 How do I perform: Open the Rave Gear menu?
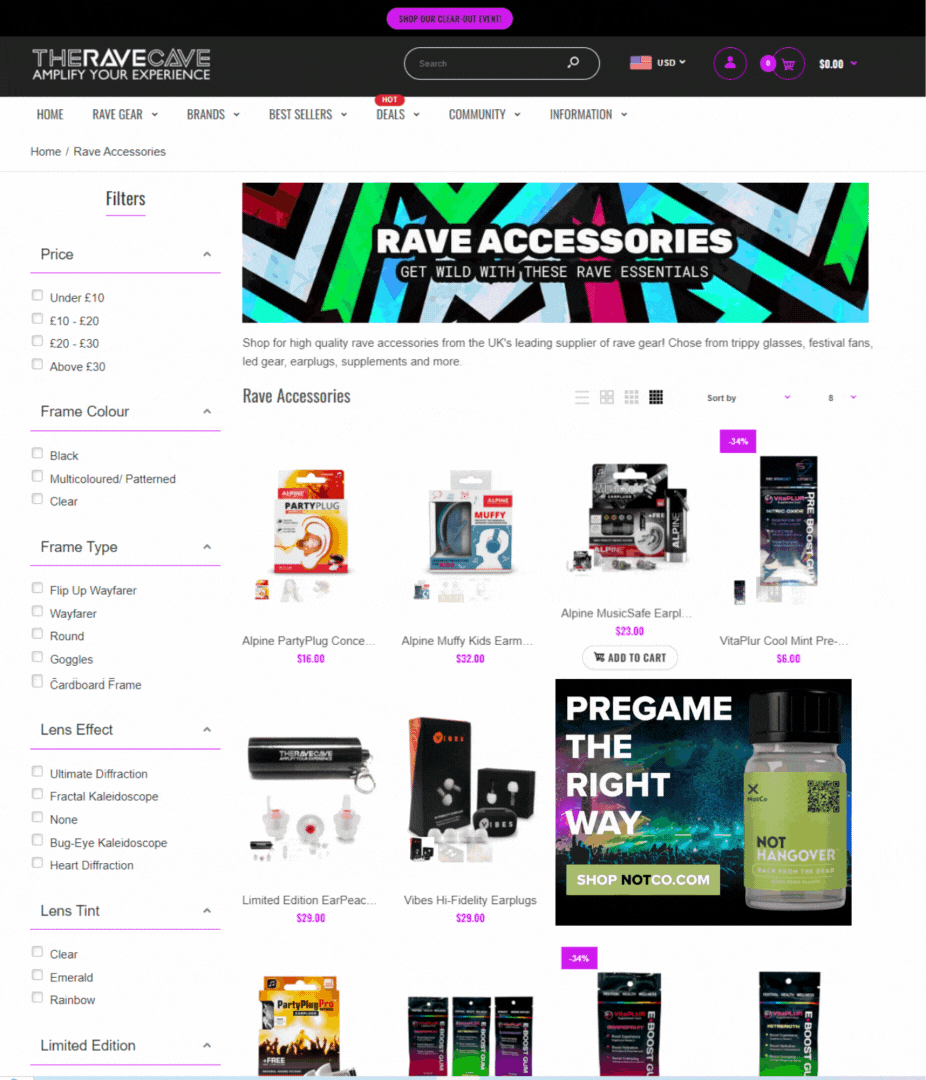(125, 115)
